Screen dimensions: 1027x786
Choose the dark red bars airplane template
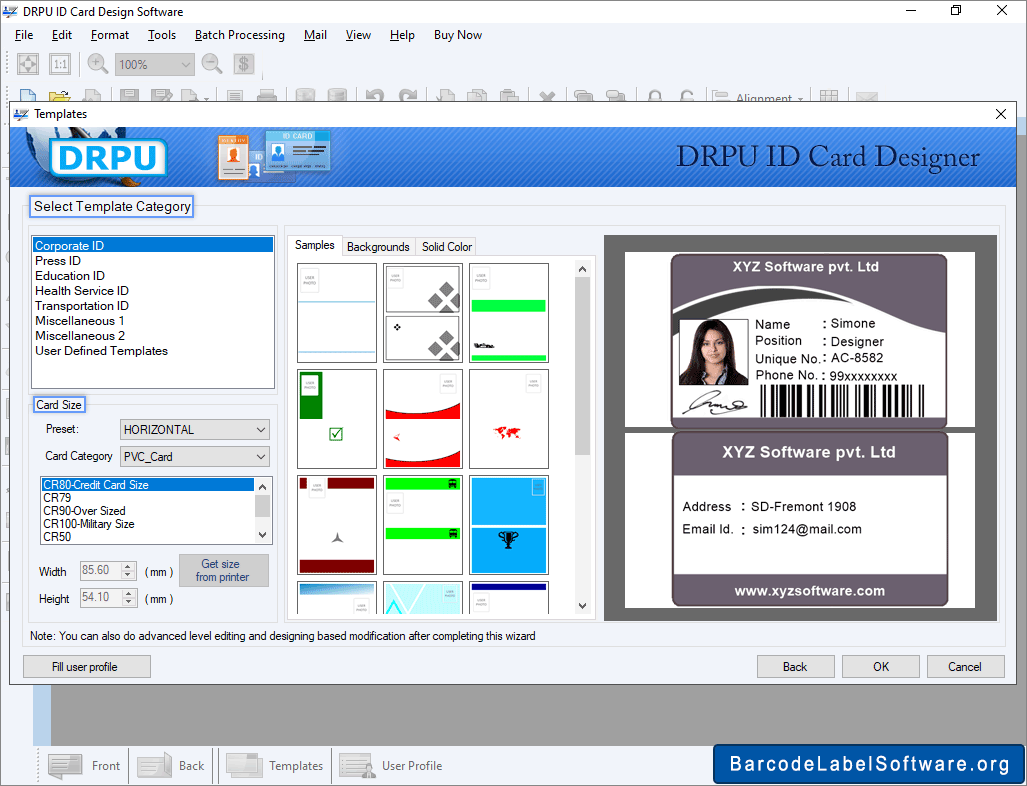(337, 525)
